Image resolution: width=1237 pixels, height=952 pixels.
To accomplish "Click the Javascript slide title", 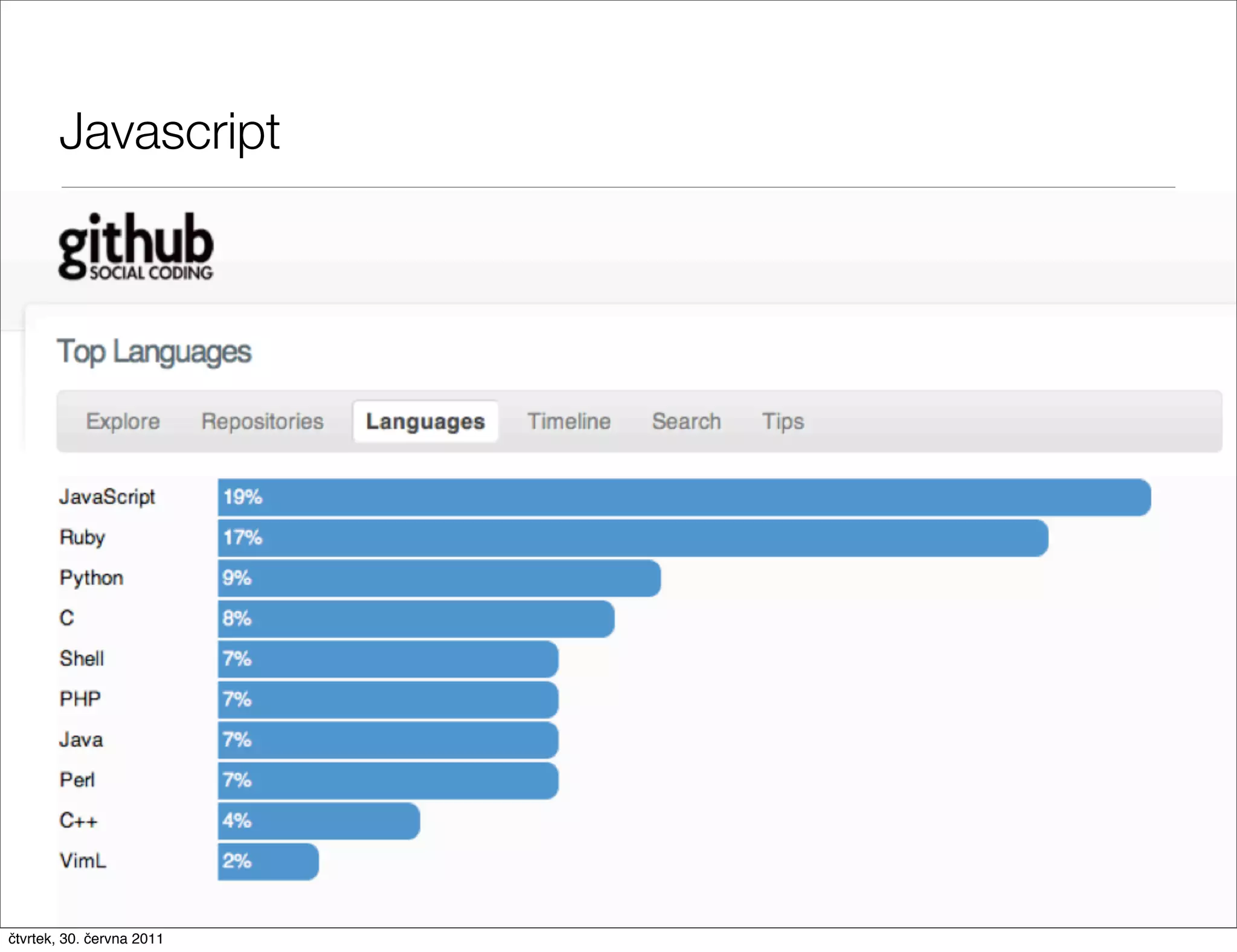I will click(170, 132).
